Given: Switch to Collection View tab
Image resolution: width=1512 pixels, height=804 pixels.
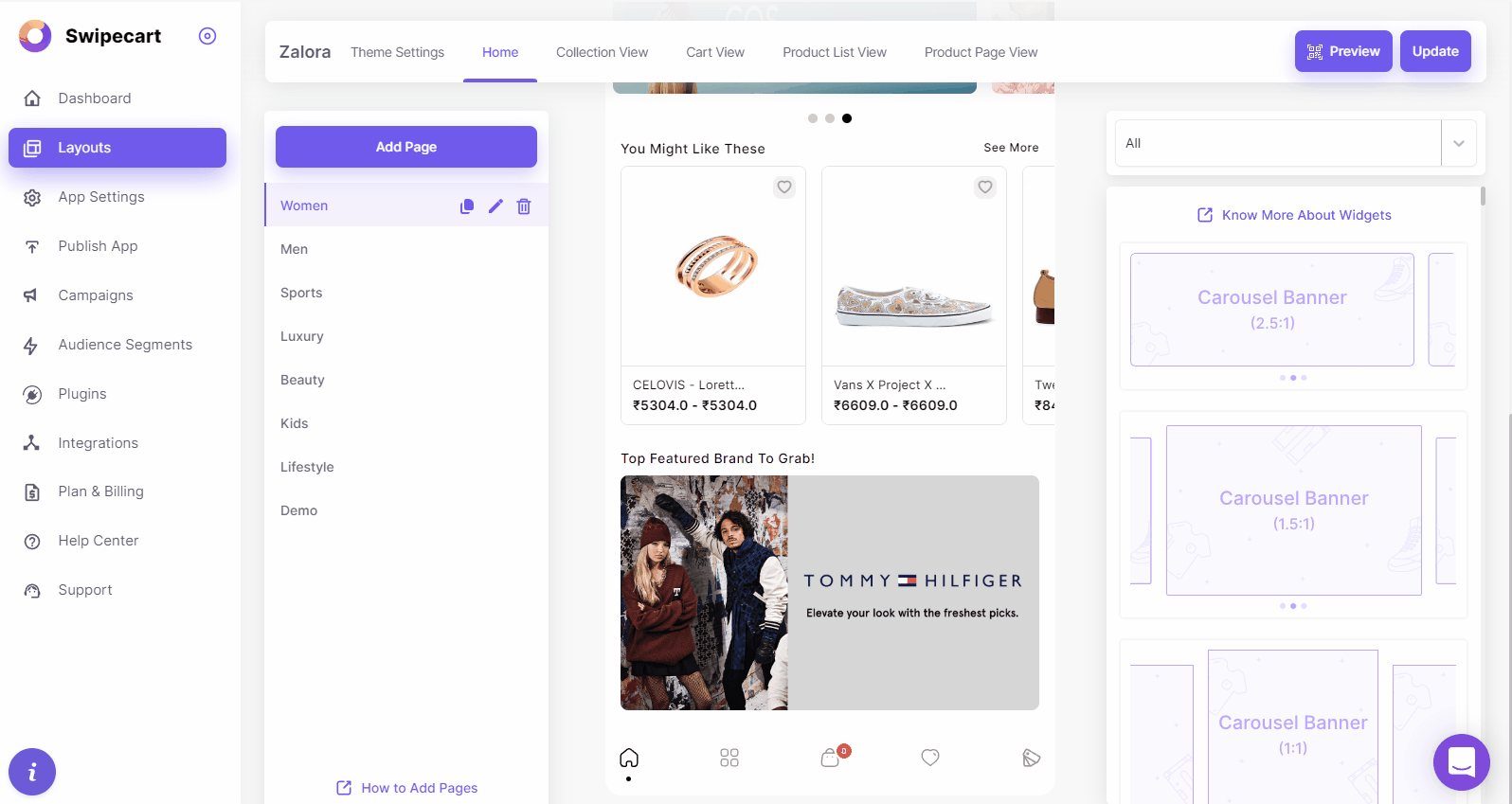Looking at the screenshot, I should [x=602, y=52].
